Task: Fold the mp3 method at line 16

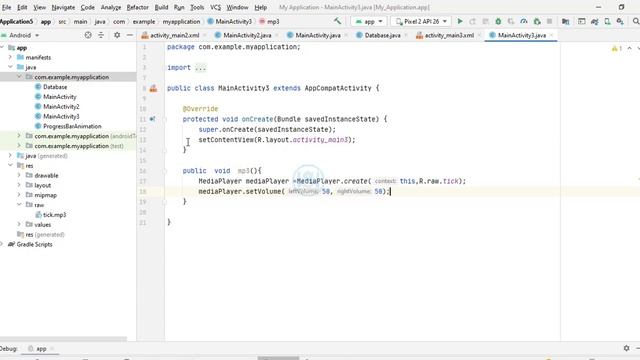Action: 165,171
